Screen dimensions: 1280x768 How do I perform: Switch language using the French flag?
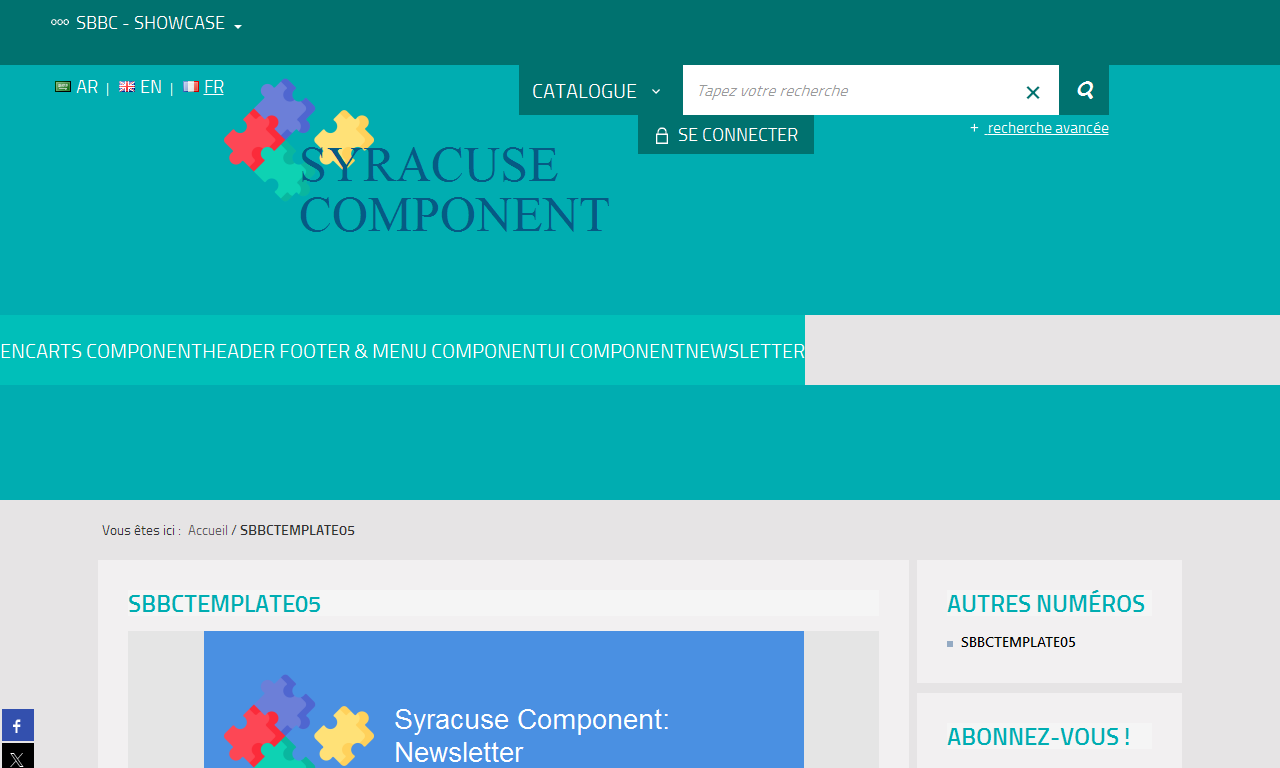pos(191,87)
